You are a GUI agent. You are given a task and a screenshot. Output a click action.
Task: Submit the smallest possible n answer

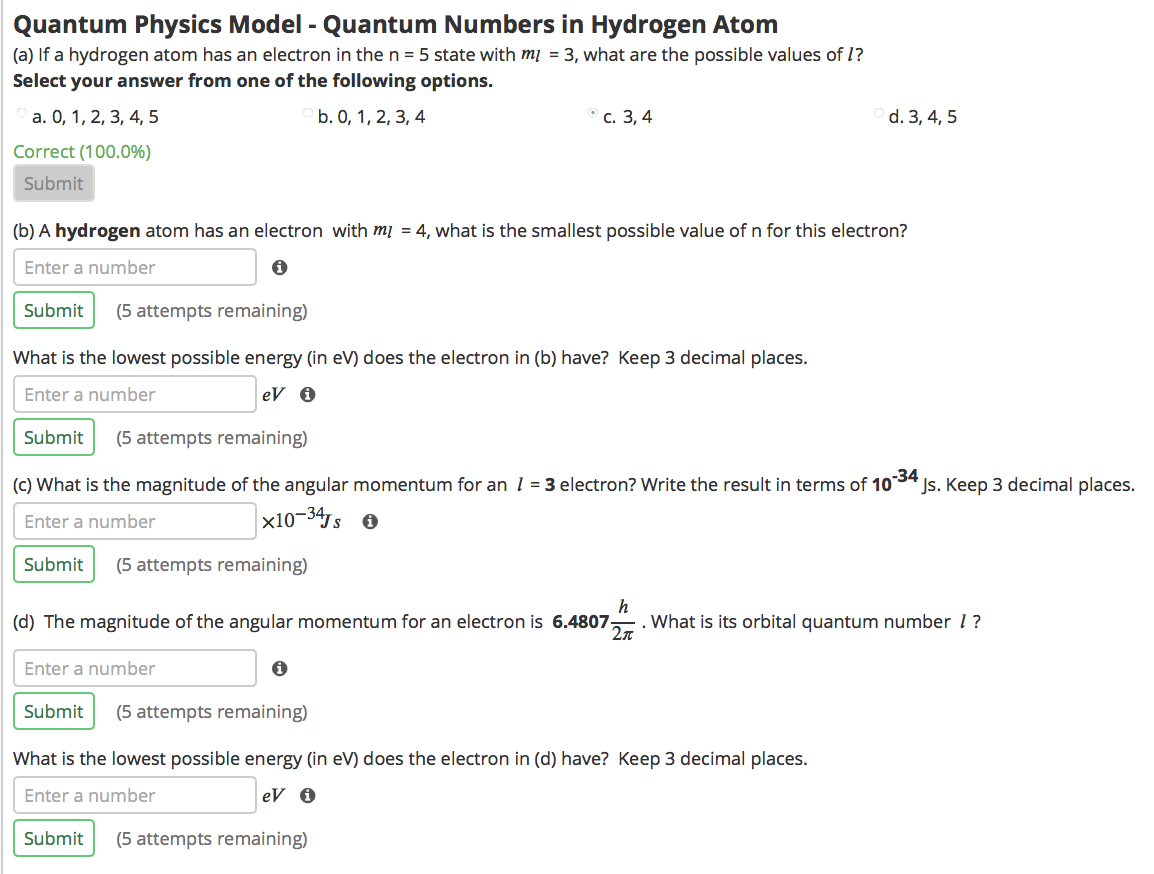53,310
